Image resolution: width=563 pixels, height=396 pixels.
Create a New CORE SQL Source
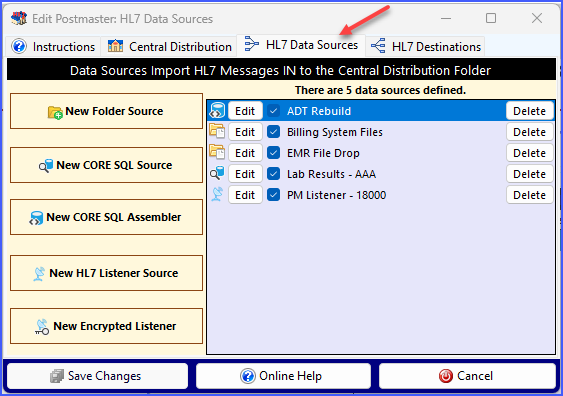pos(106,165)
